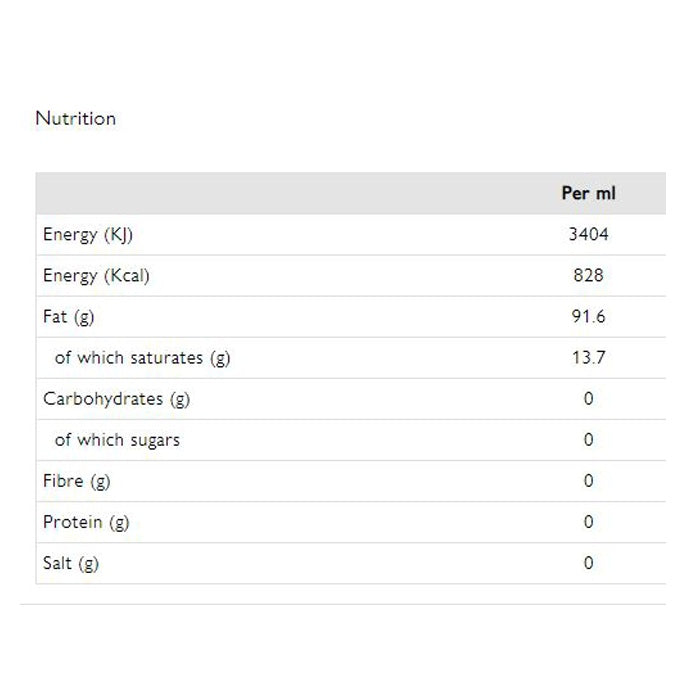This screenshot has height=700, width=700.
Task: Click the sugars zero value
Action: coord(588,440)
